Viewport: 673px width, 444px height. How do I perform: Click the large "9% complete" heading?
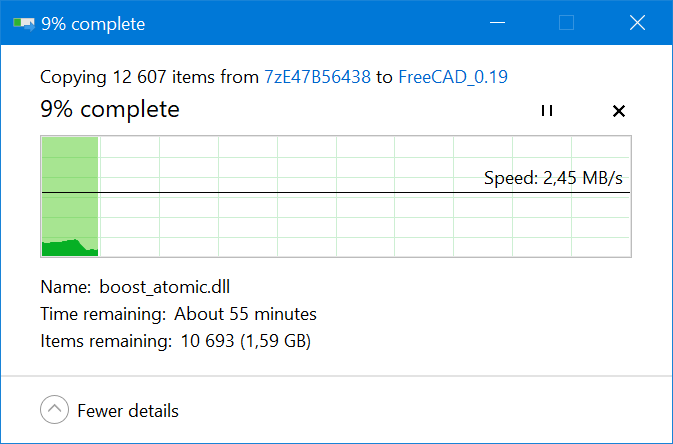(110, 109)
